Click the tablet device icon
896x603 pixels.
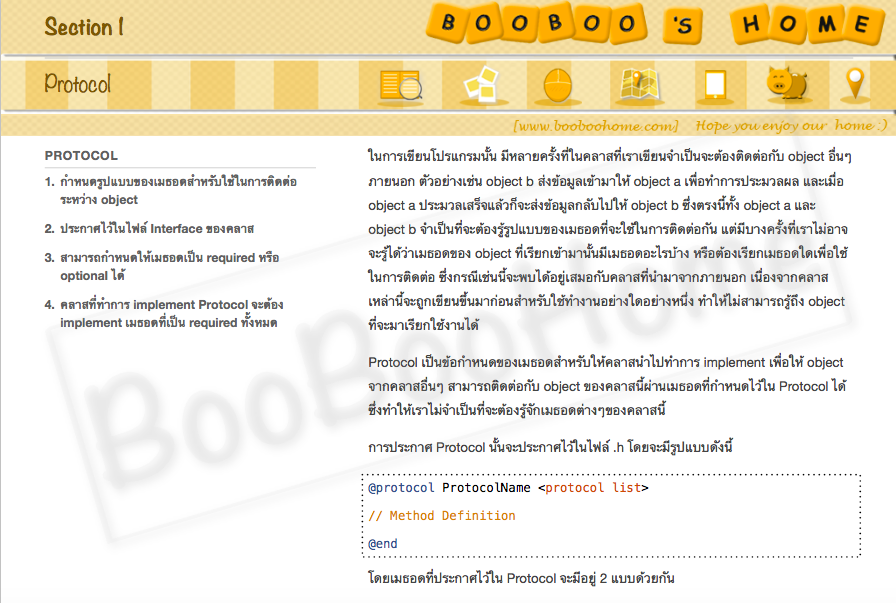(x=715, y=85)
